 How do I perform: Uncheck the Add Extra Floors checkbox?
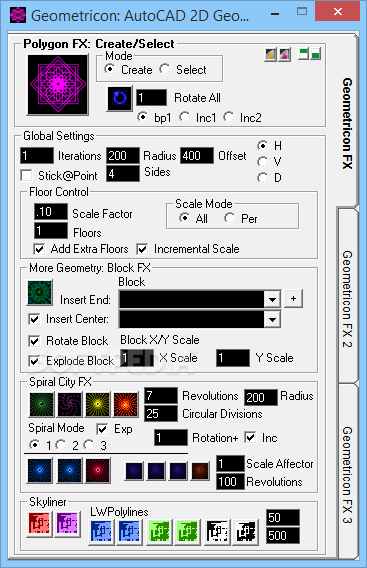(x=39, y=249)
